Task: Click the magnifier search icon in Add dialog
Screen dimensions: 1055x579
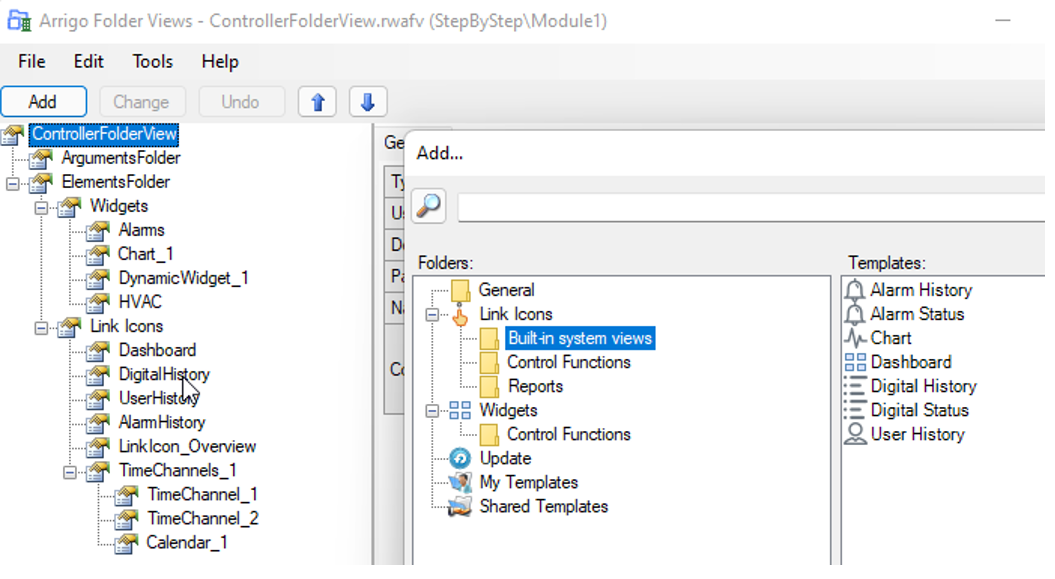Action: click(x=429, y=206)
